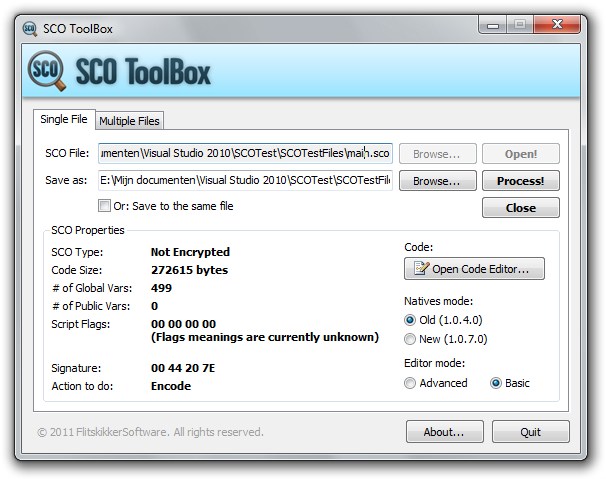Click the Close button below Process!
Screen dimensions: 606x479
[x=521, y=208]
